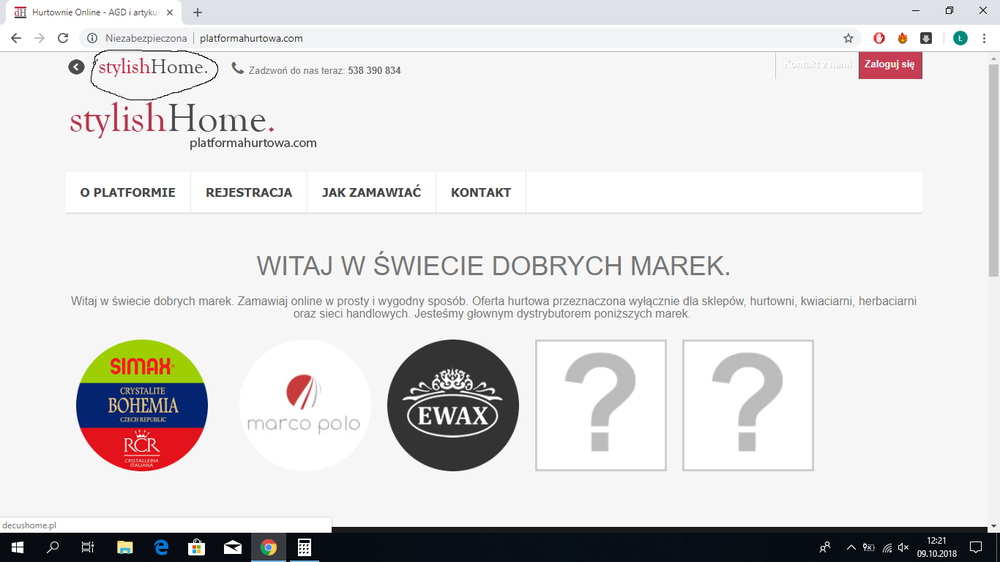The width and height of the screenshot is (1000, 562).
Task: Open the Marco Polo brand logo
Action: pos(304,405)
